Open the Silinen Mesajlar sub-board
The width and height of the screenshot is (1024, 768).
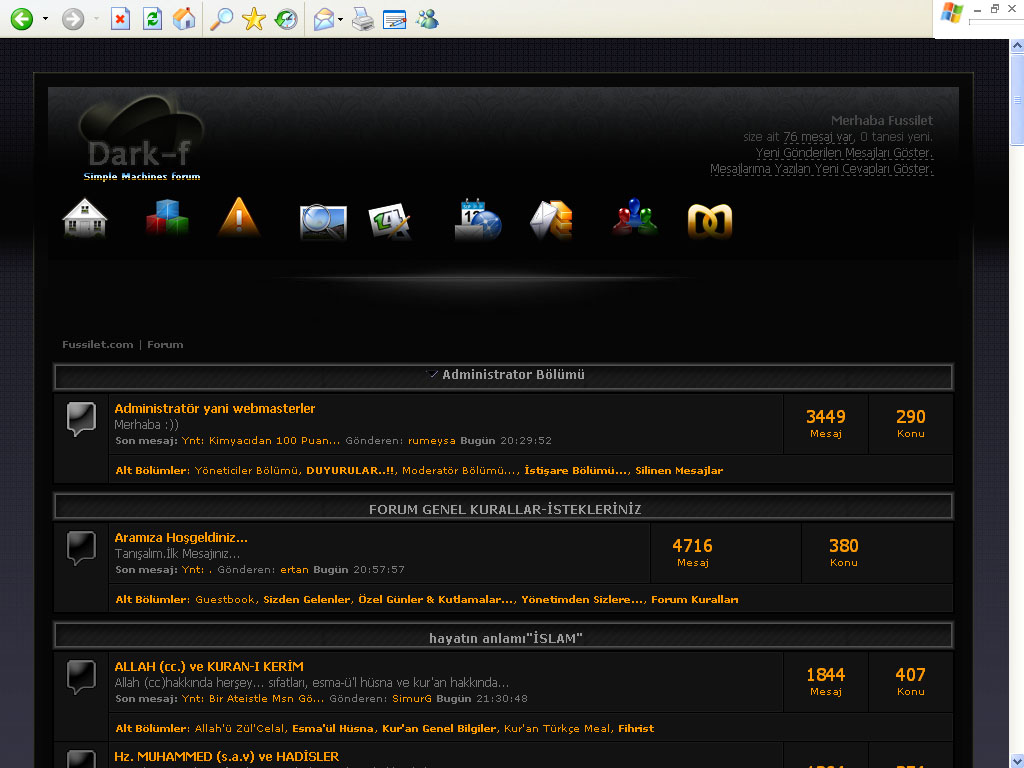(x=679, y=470)
